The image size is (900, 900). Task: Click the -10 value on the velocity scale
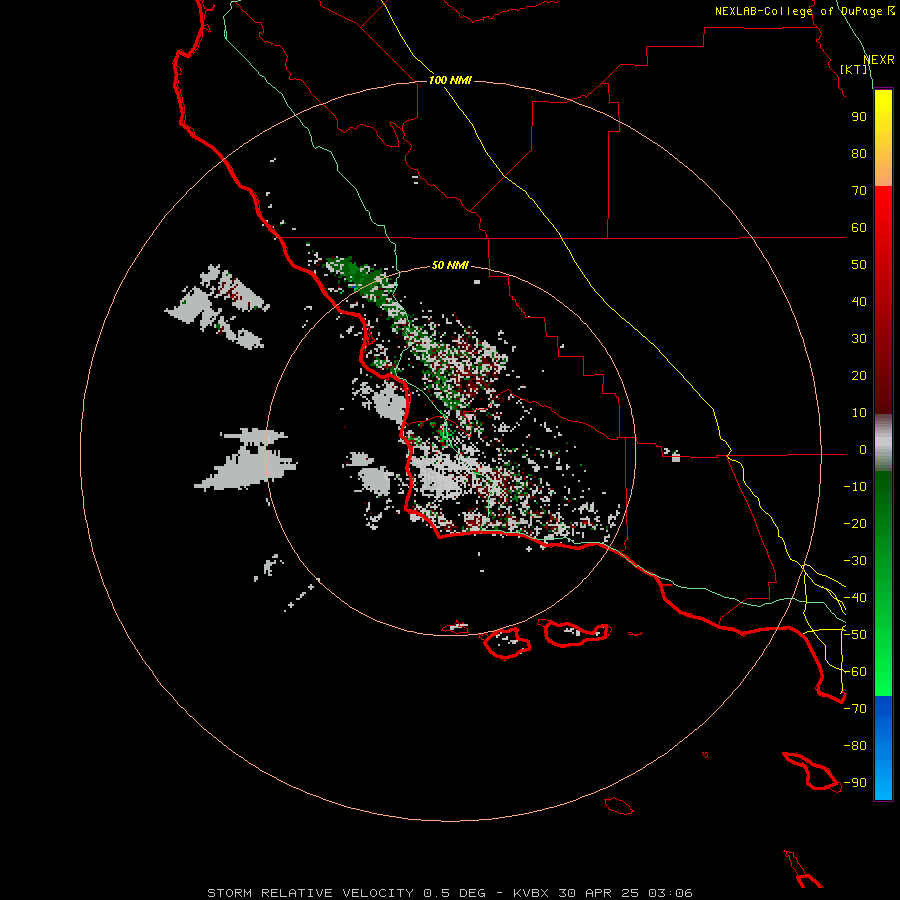[x=855, y=487]
